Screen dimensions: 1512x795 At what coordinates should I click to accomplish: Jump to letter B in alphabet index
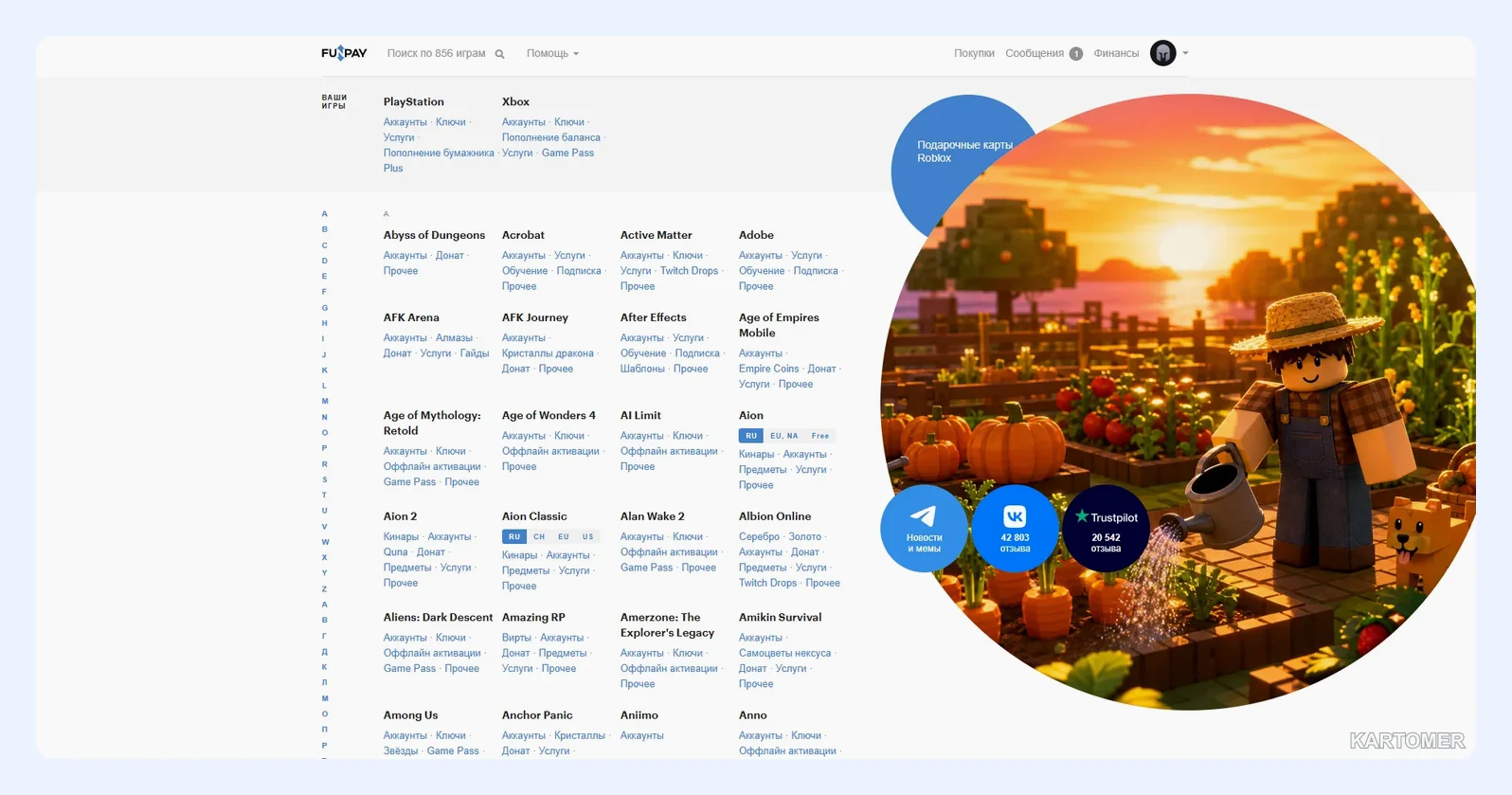click(324, 229)
